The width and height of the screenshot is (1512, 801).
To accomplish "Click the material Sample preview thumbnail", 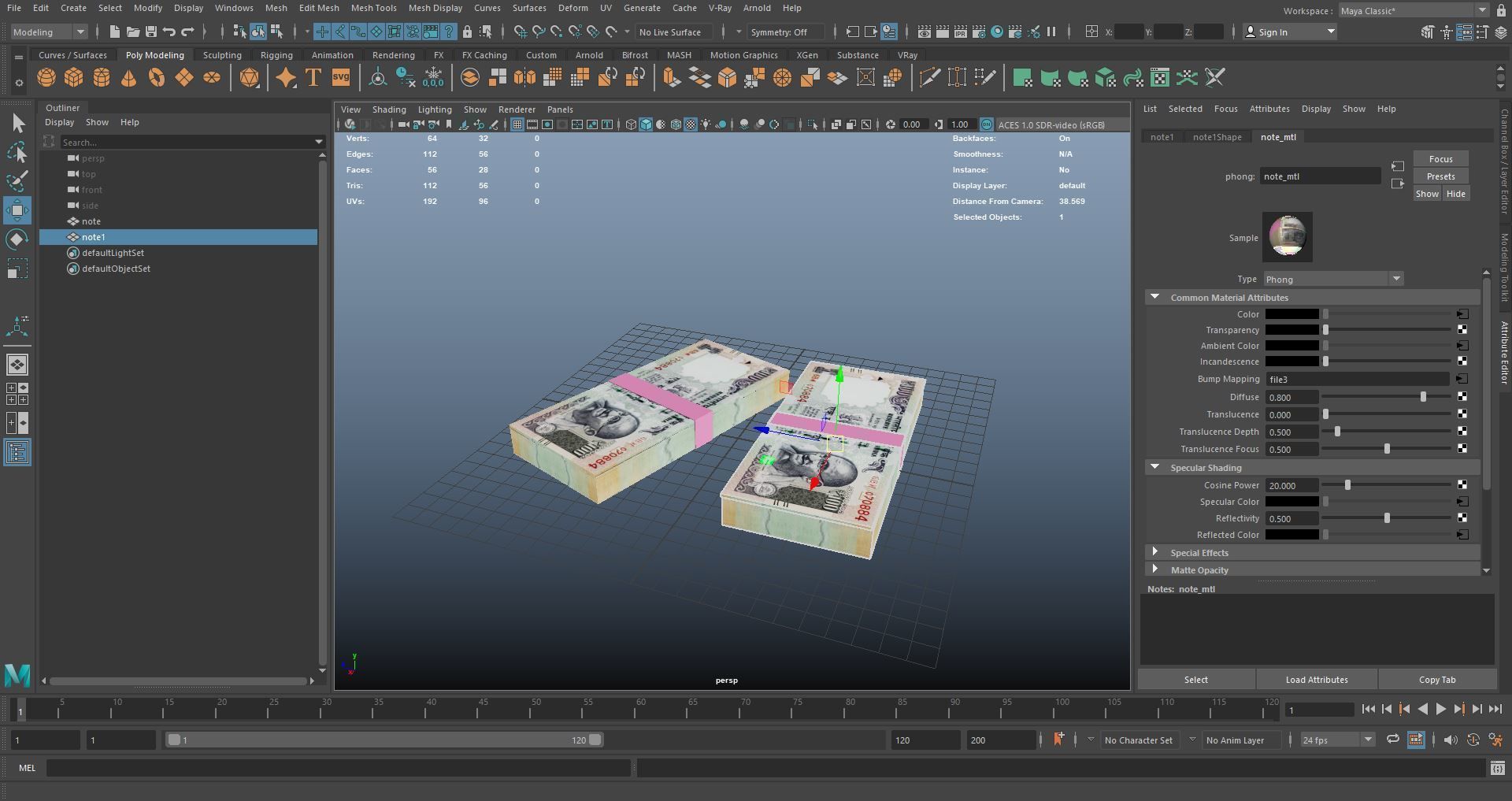I will pyautogui.click(x=1288, y=236).
